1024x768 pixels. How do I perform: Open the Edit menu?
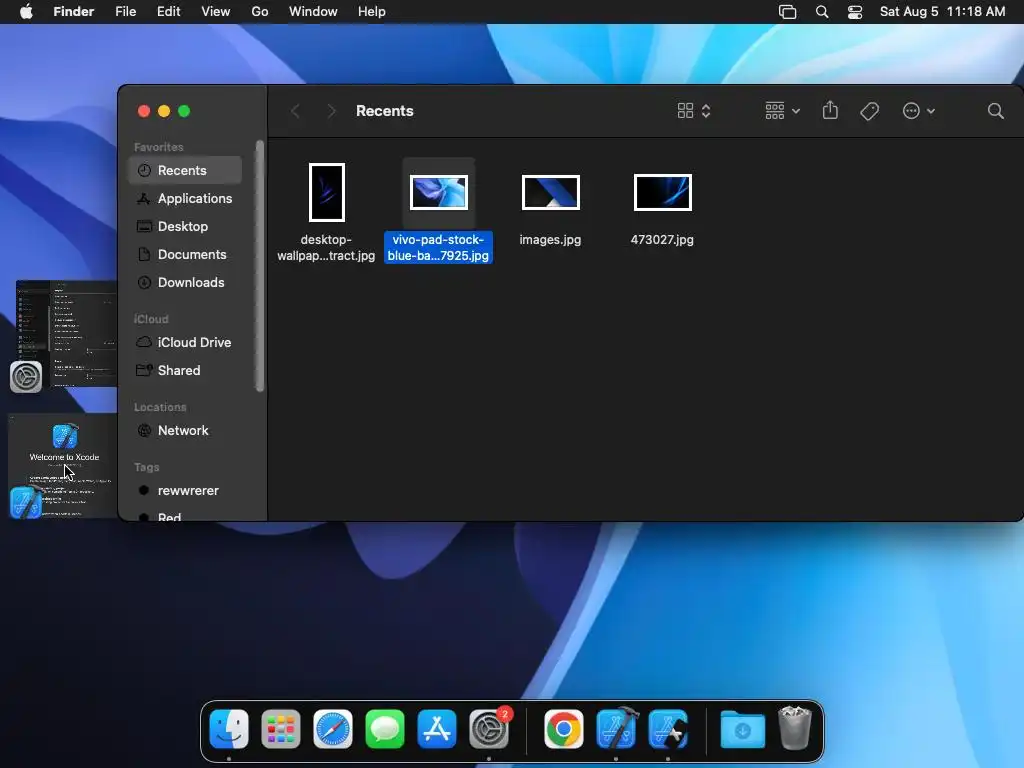[168, 12]
